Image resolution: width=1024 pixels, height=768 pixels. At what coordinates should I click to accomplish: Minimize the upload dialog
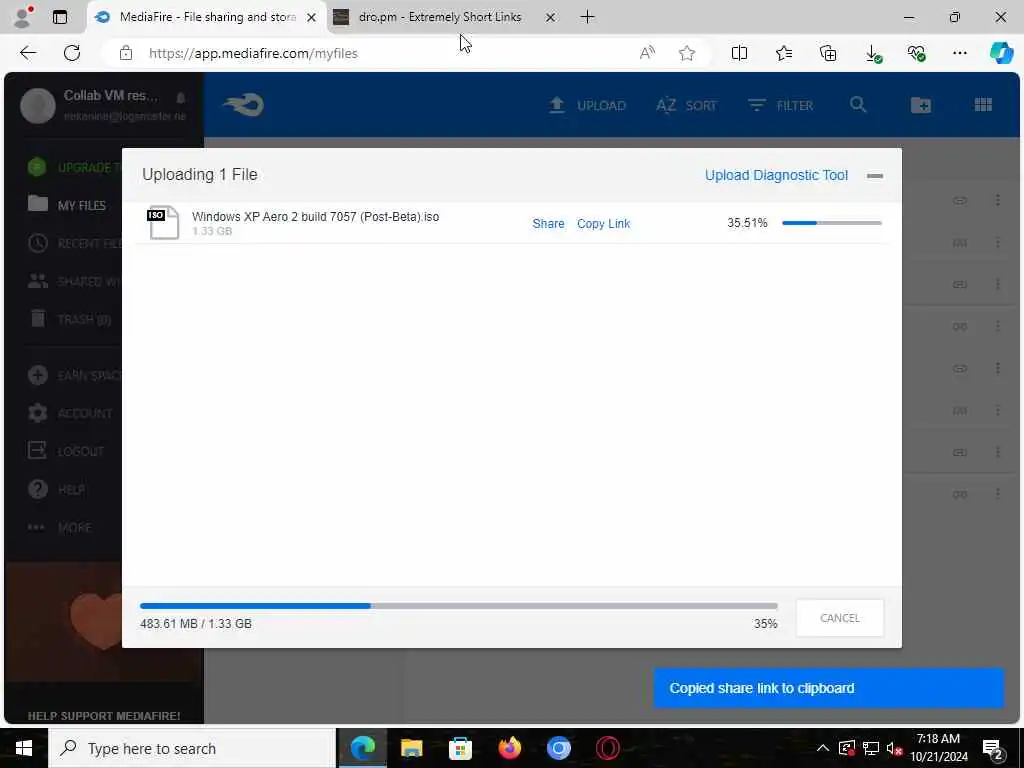(875, 176)
